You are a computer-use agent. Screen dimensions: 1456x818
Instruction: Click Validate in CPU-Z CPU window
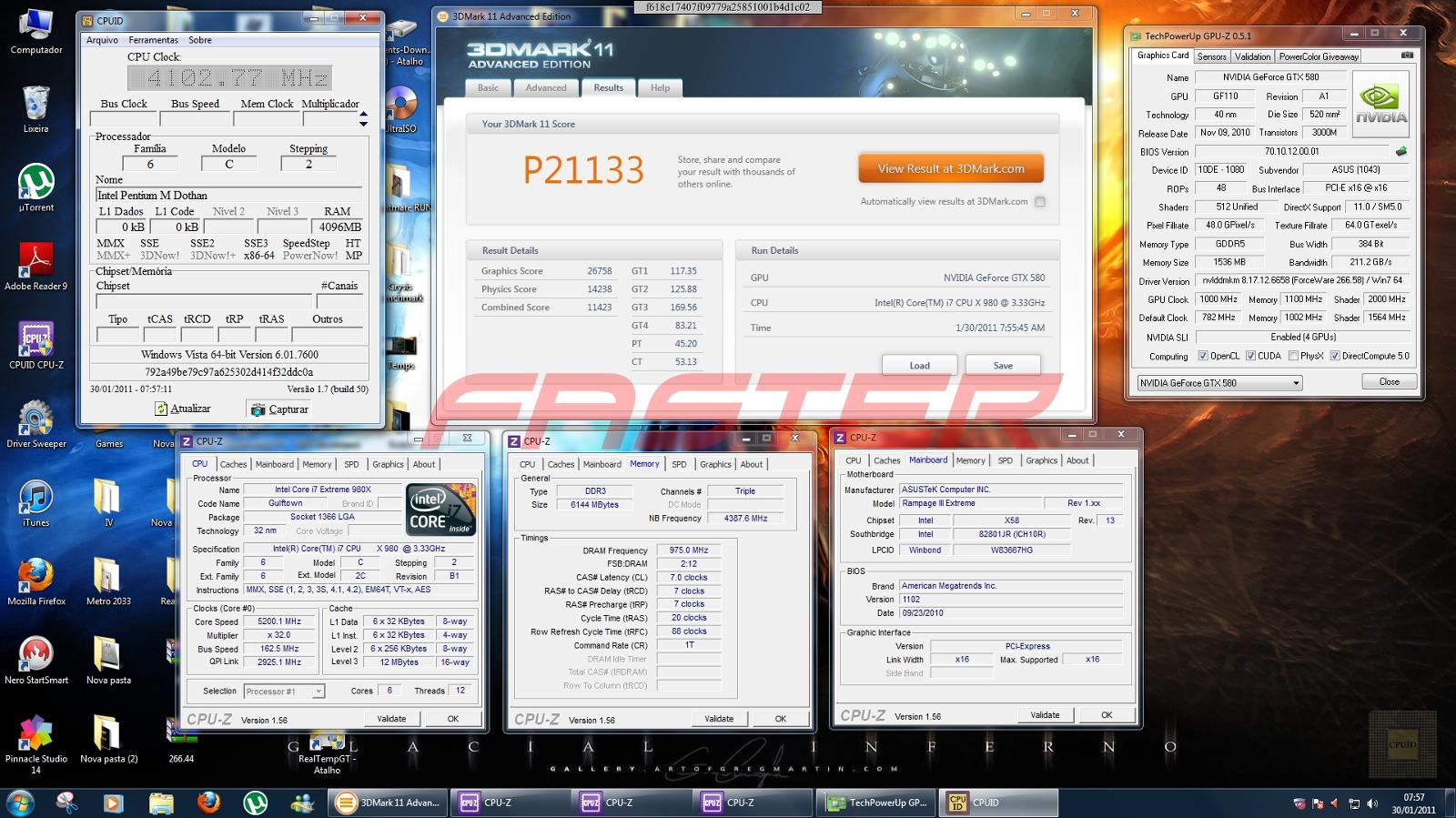coord(391,719)
